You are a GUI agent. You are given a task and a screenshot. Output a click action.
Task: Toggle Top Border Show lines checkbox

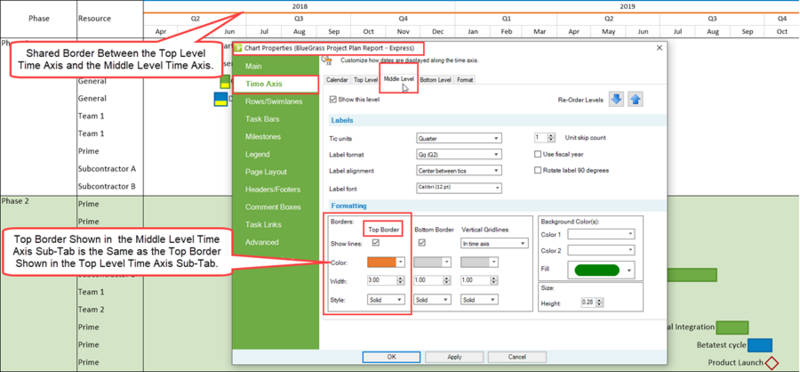pyautogui.click(x=376, y=243)
